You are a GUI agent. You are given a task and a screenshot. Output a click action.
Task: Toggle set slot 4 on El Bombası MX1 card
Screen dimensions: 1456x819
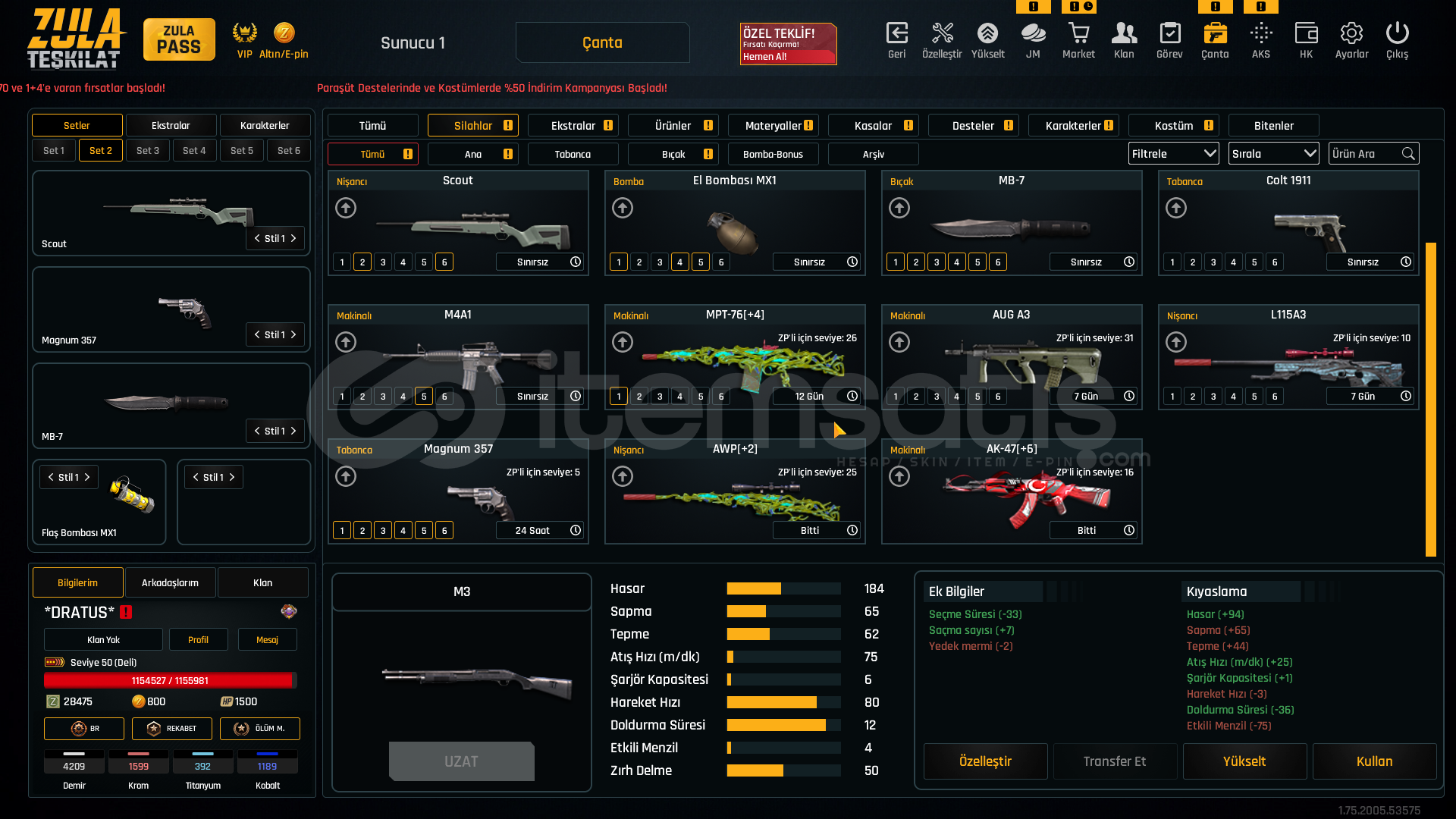[680, 262]
